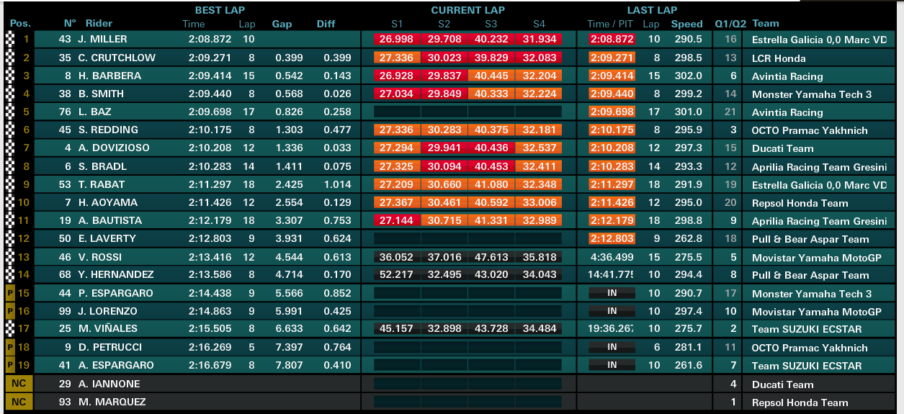
Task: Click the LCR Honda team name
Action: (778, 58)
